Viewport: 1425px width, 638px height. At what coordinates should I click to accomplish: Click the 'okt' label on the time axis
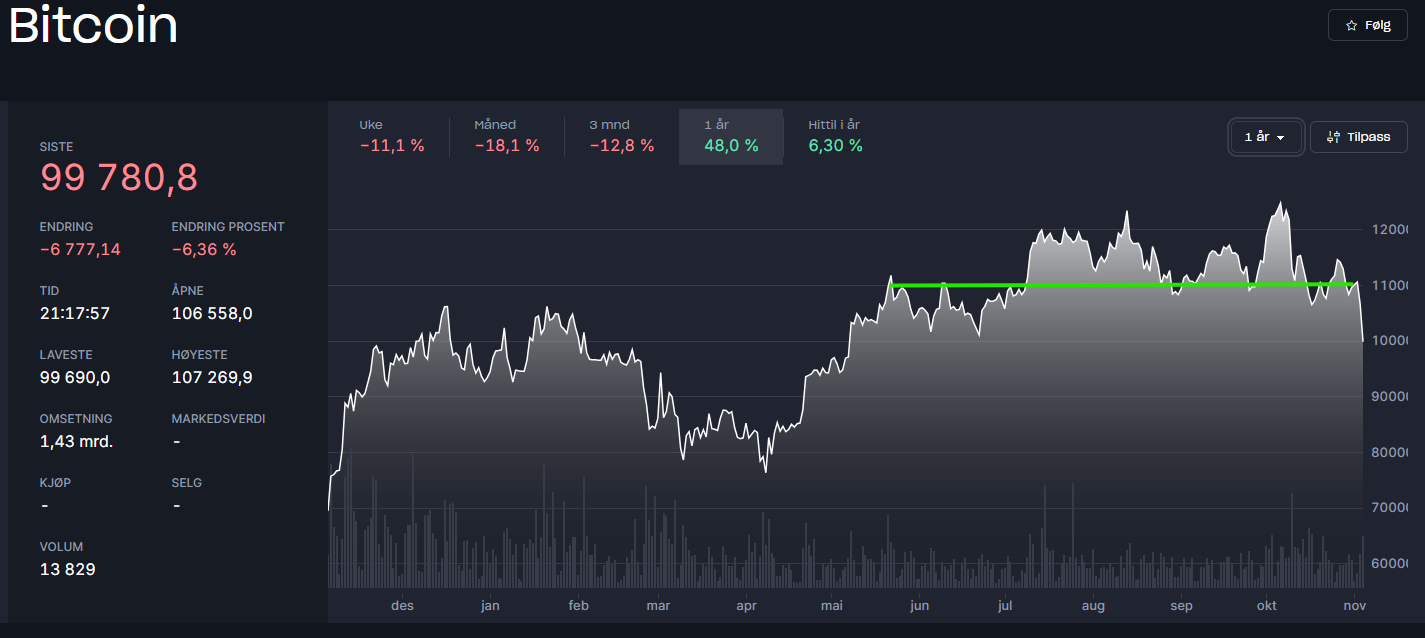point(1267,605)
